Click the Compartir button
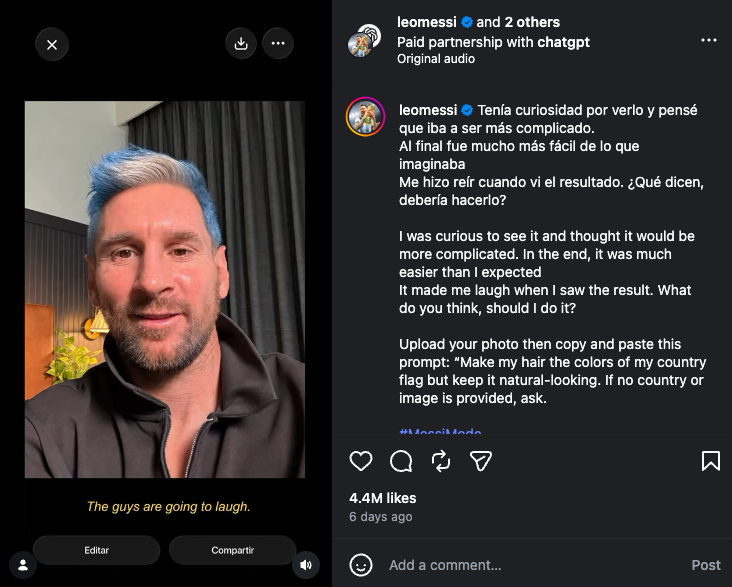 [232, 550]
